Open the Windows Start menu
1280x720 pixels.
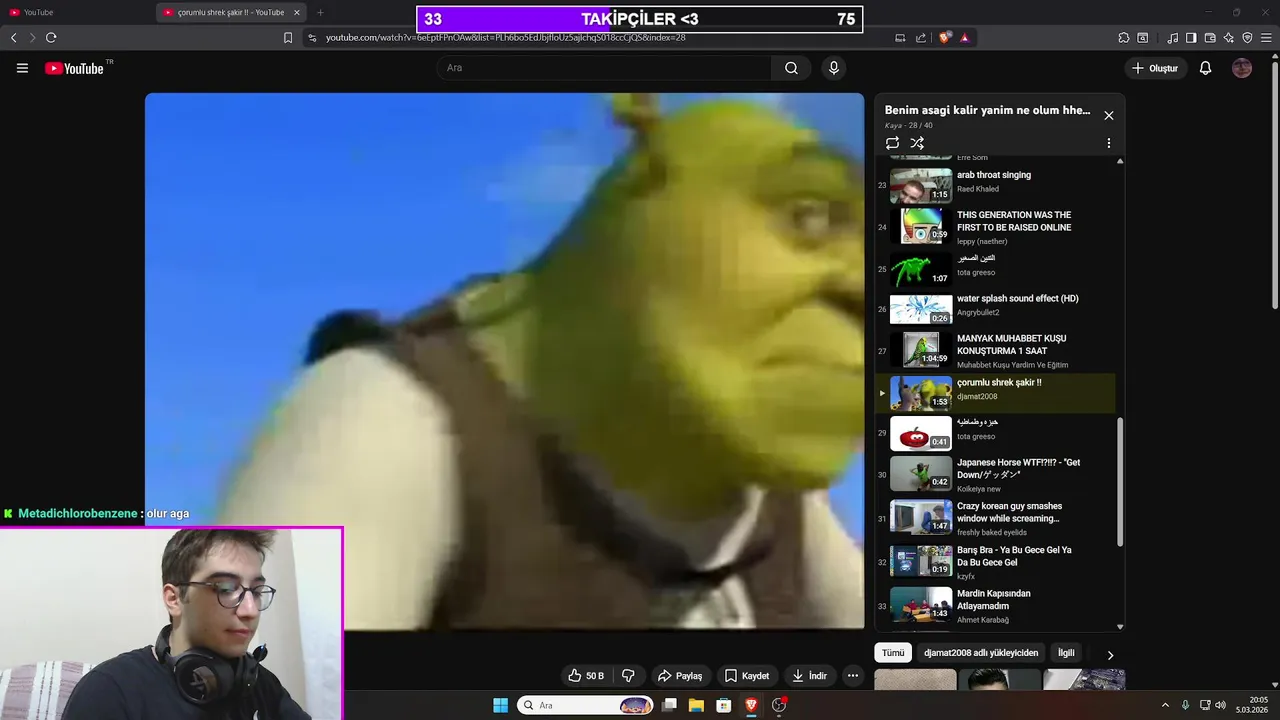click(500, 705)
